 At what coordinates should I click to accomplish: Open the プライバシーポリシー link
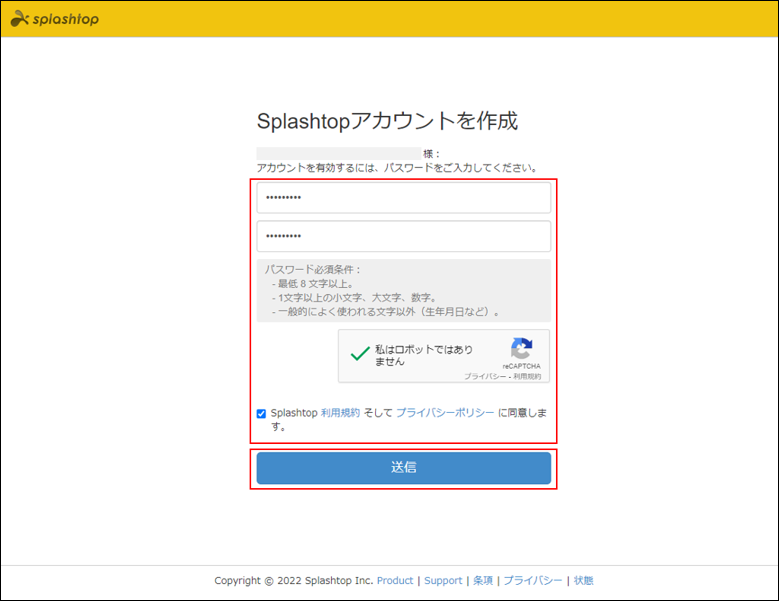tap(445, 413)
